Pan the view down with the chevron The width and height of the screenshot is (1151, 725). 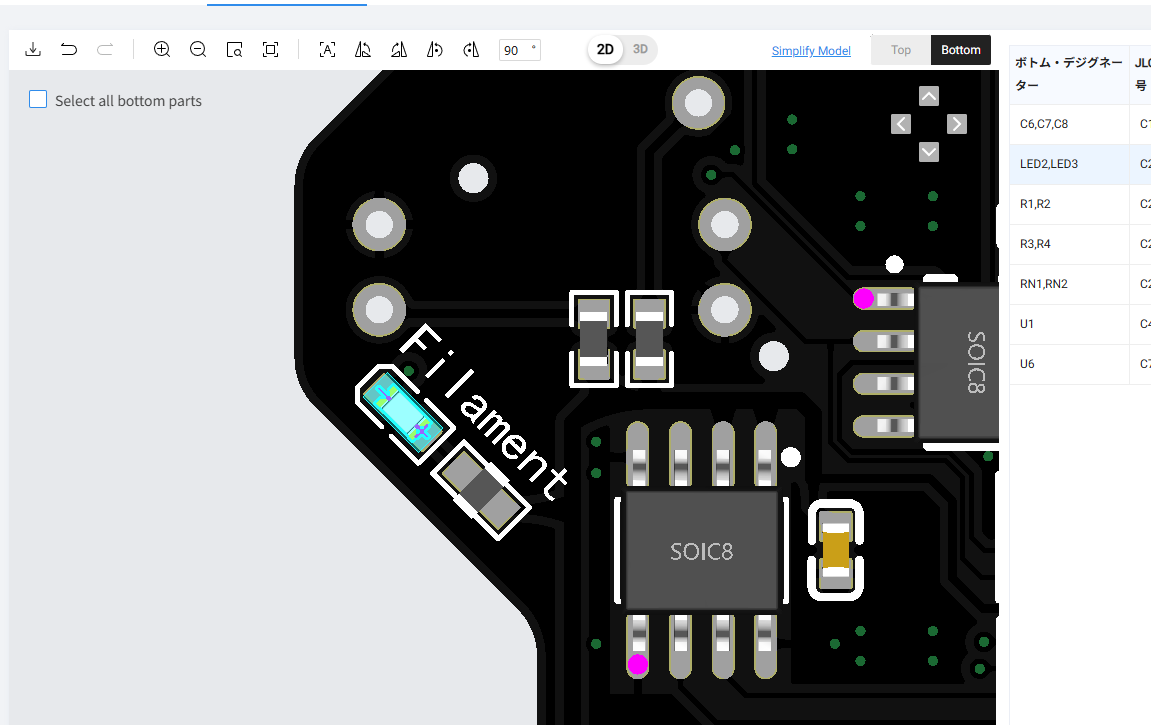tap(929, 152)
